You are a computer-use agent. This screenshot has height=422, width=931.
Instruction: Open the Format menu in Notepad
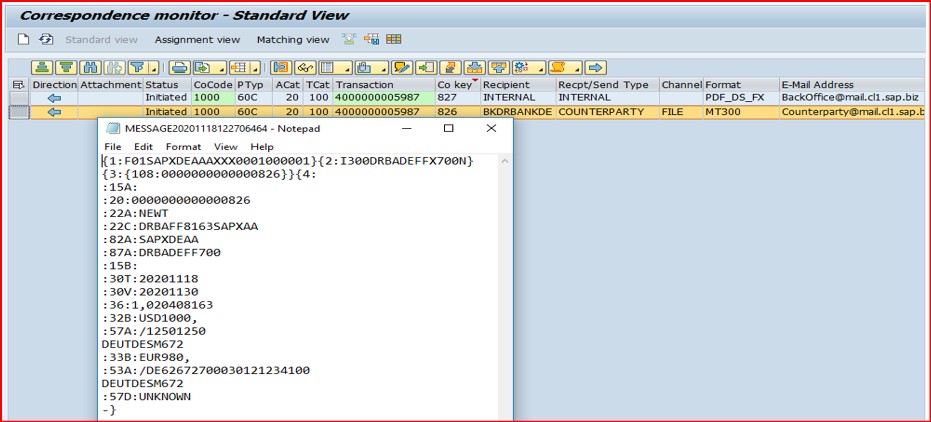(x=183, y=147)
